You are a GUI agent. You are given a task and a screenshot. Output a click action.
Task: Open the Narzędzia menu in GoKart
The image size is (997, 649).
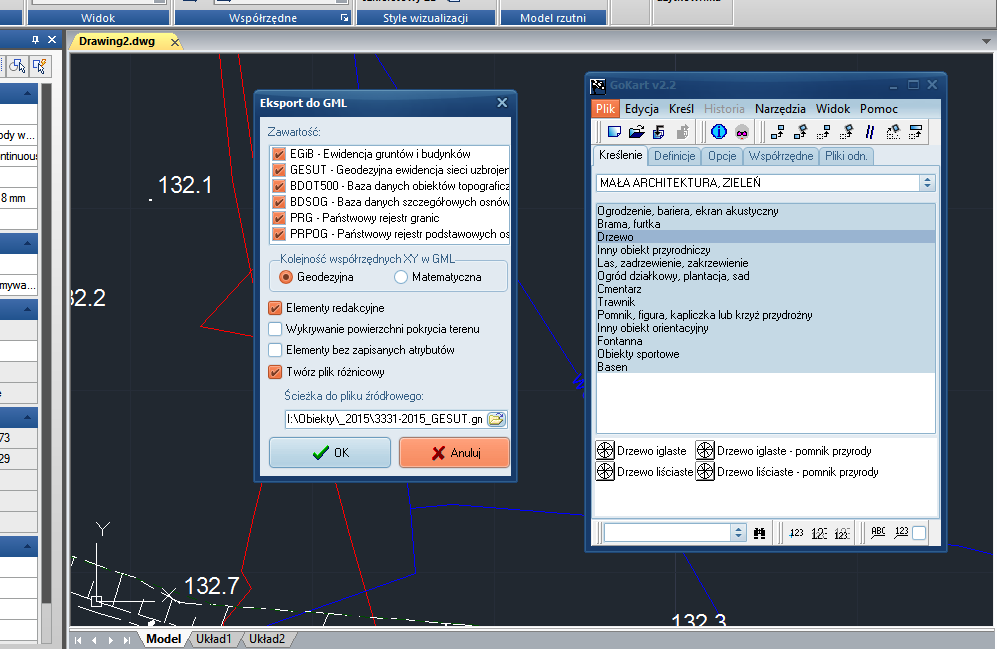pyautogui.click(x=781, y=109)
